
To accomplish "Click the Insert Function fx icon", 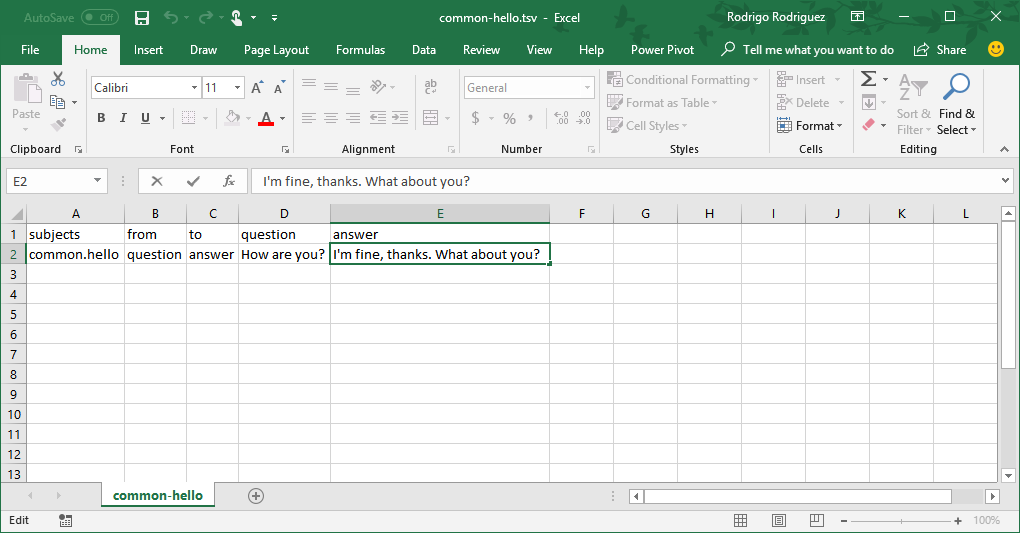I will [x=229, y=181].
